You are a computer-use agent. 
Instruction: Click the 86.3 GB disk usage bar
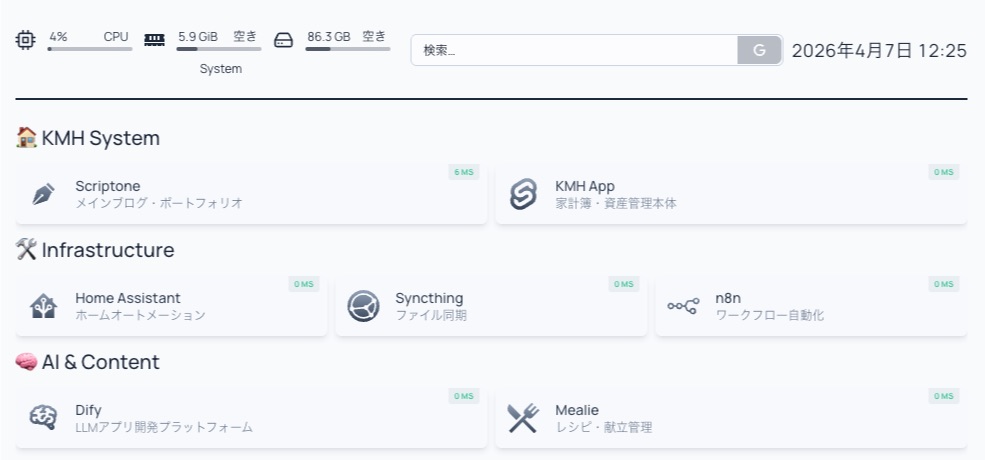pos(347,48)
